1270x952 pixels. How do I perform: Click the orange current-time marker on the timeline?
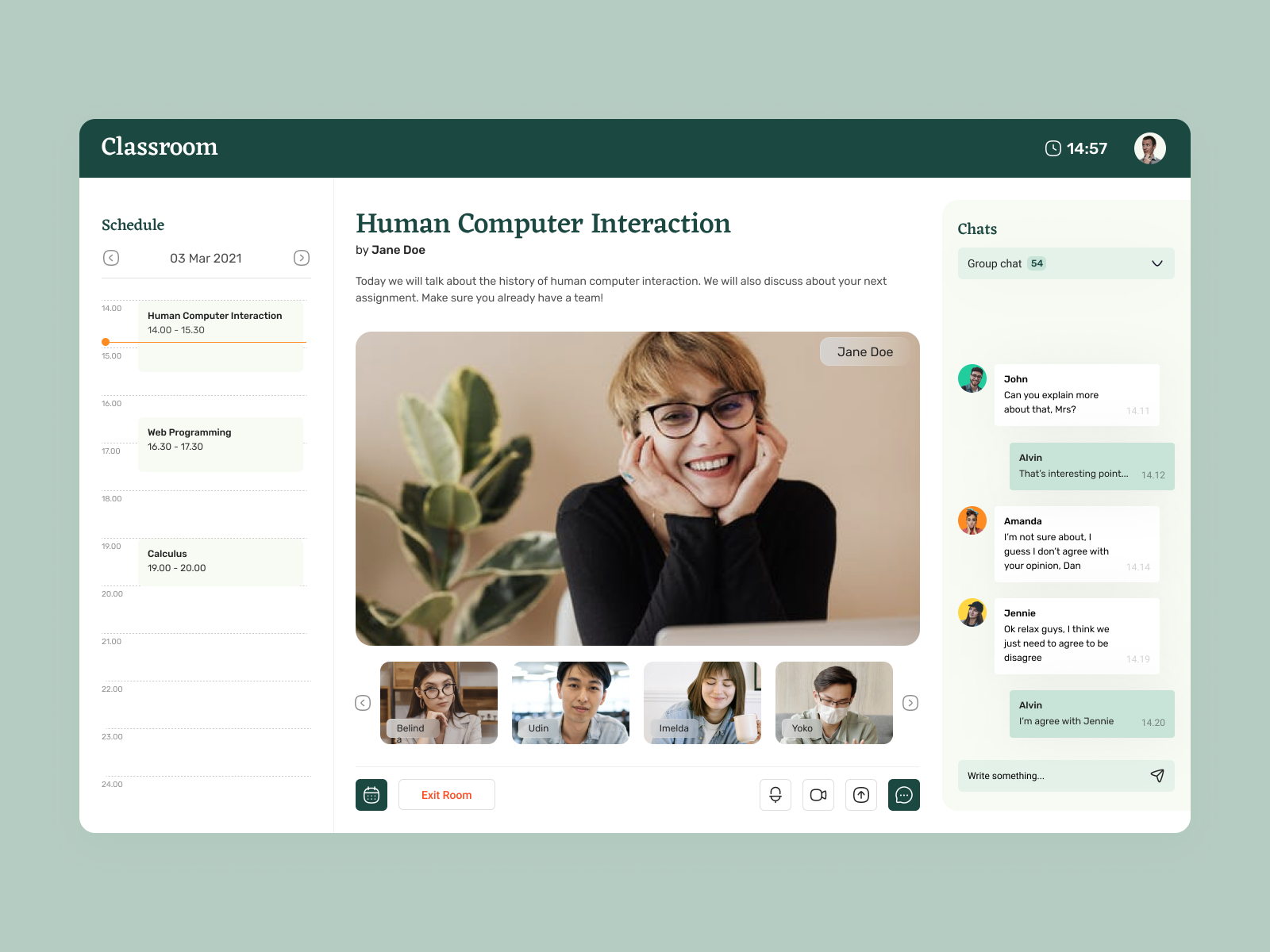point(106,342)
